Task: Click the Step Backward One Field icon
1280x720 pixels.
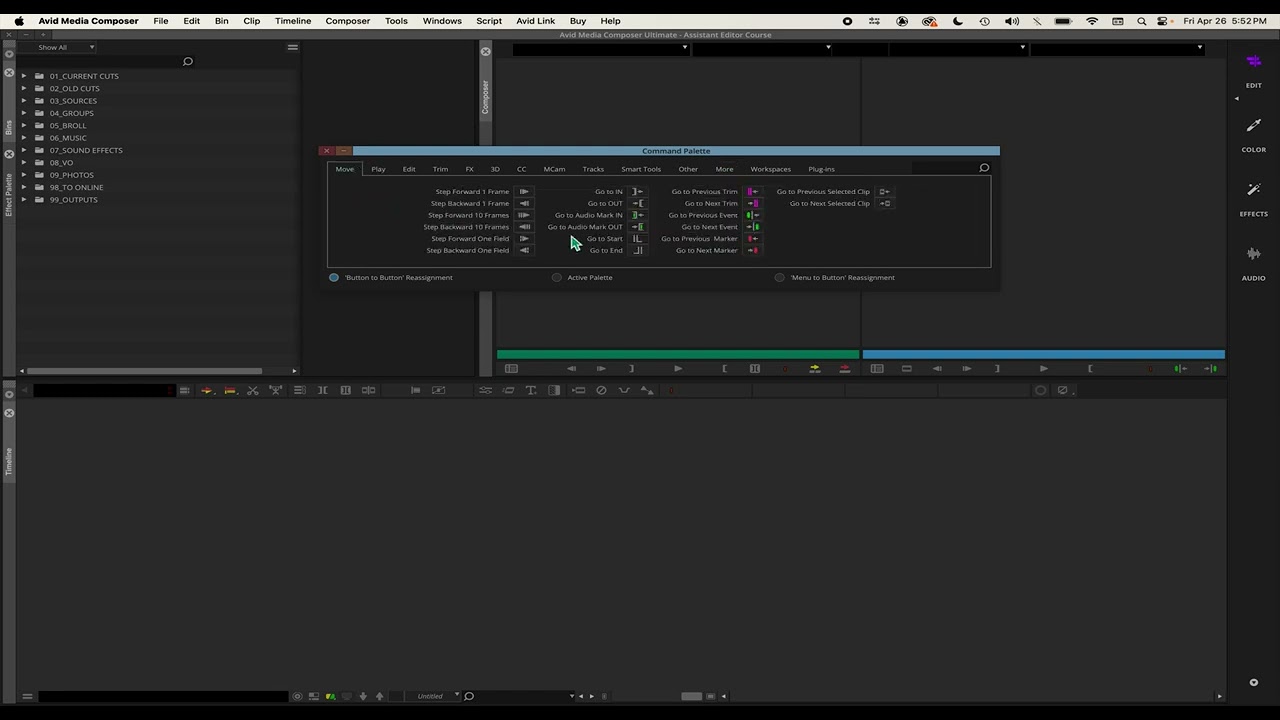Action: pyautogui.click(x=523, y=250)
